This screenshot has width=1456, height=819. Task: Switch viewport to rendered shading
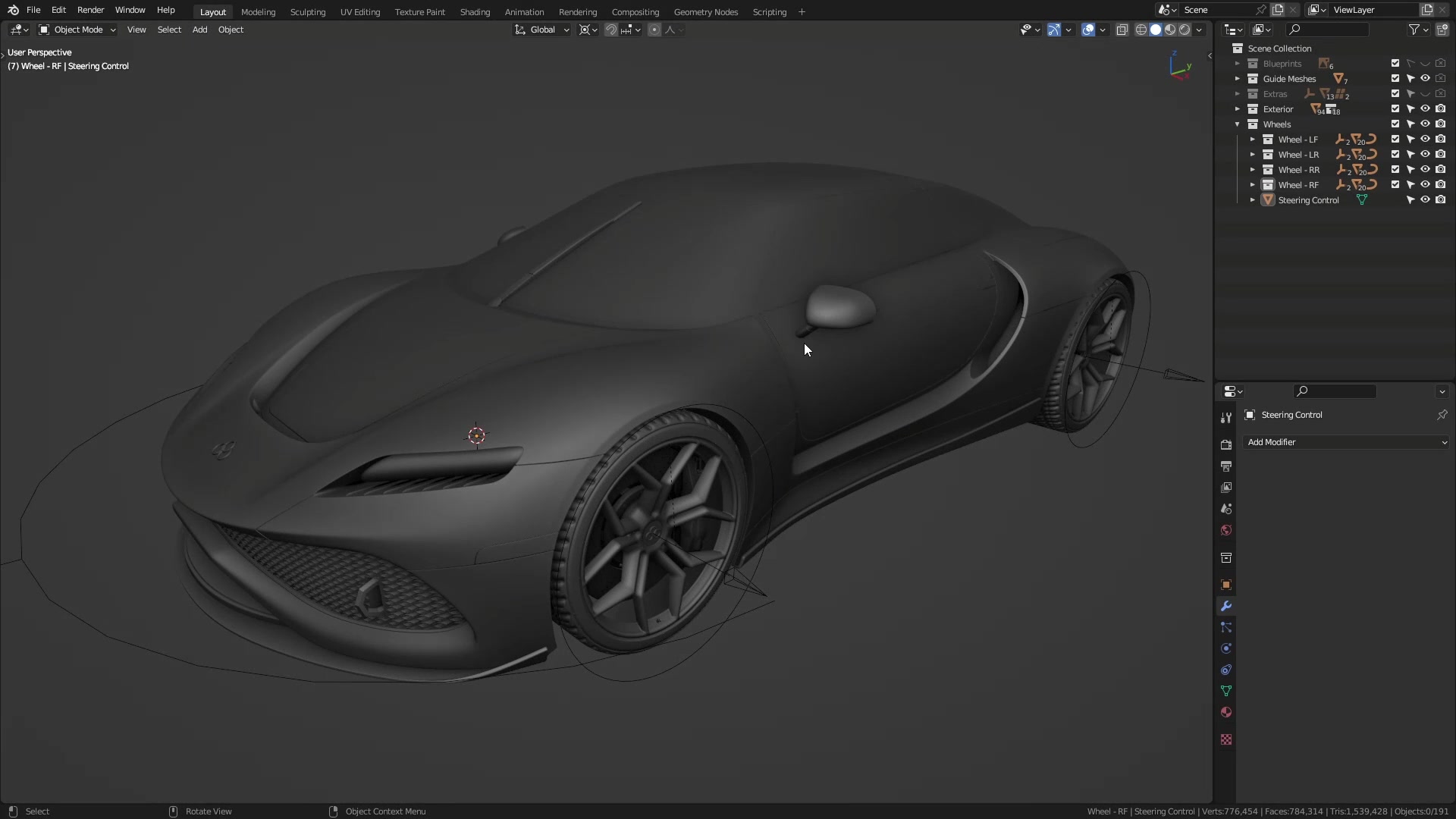1185,30
